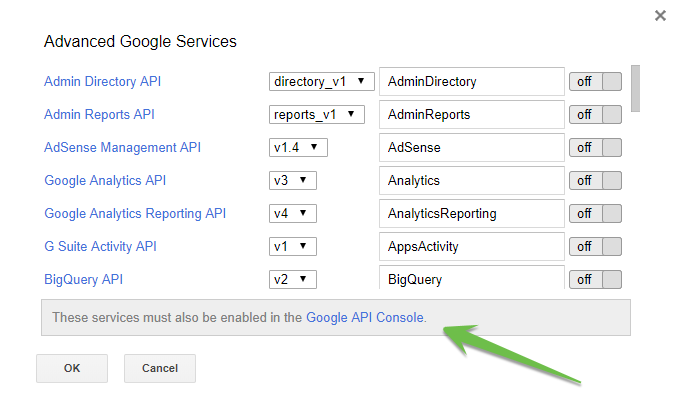Open the Admin Directory API link

click(x=102, y=81)
